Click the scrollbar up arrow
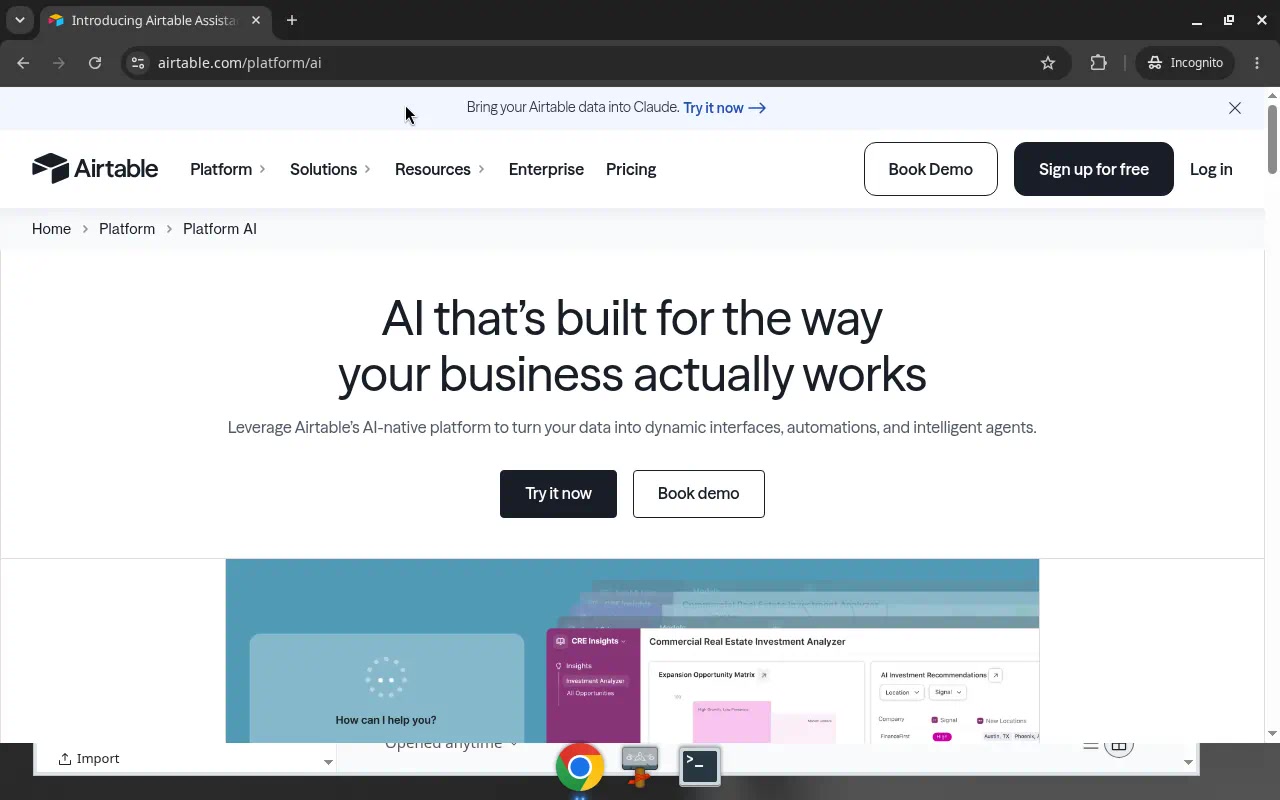1280x800 pixels. (x=1272, y=95)
